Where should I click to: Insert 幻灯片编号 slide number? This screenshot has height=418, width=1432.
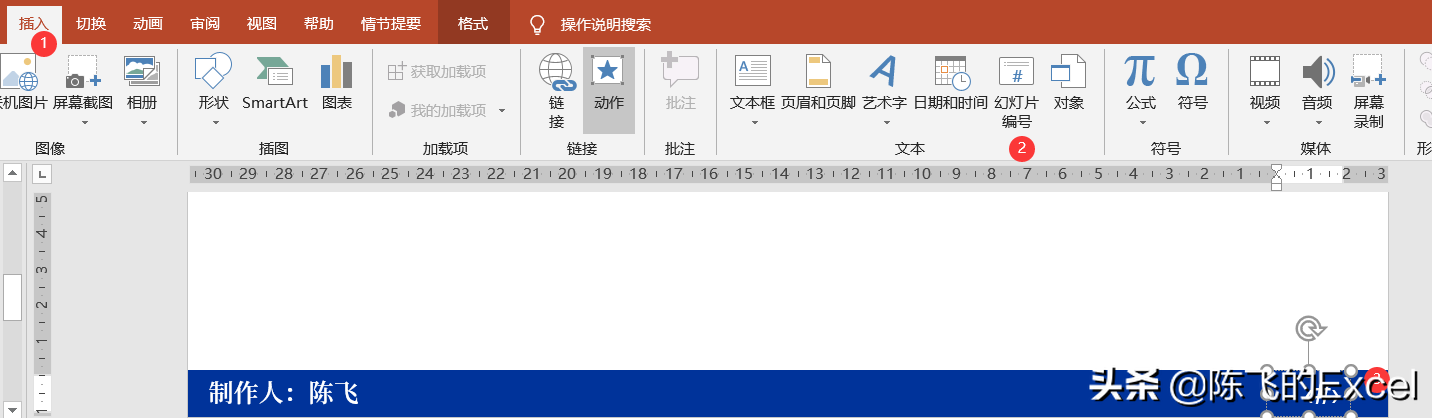(x=1017, y=91)
